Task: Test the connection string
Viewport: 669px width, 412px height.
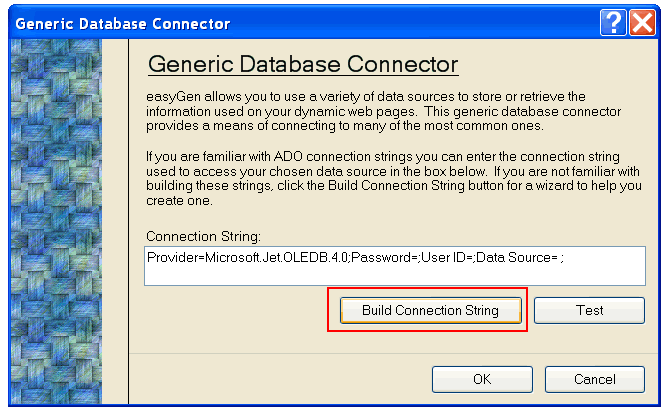Action: pyautogui.click(x=589, y=310)
